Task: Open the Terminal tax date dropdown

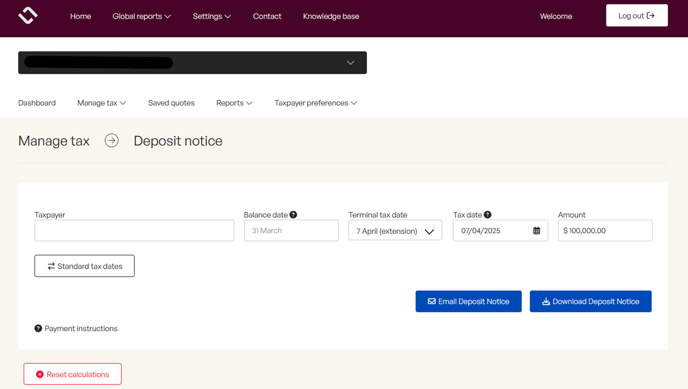Action: 395,231
